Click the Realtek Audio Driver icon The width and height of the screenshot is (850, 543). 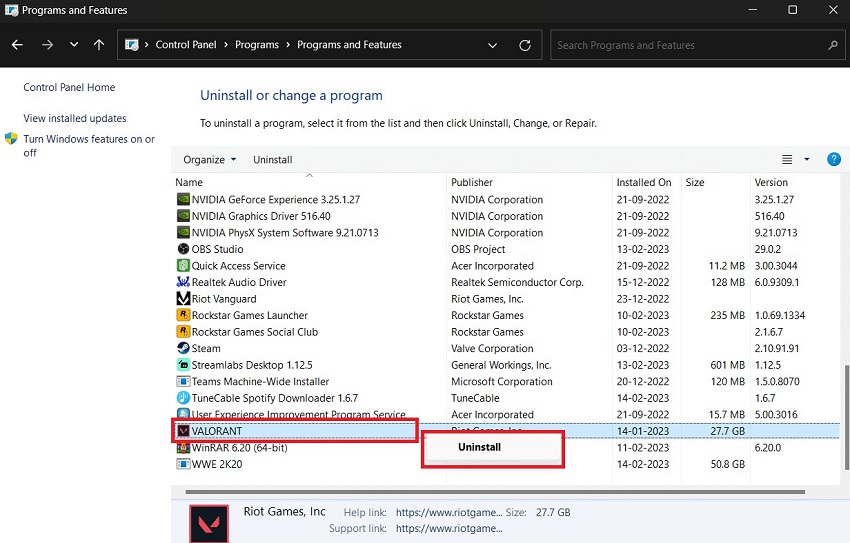pos(183,282)
